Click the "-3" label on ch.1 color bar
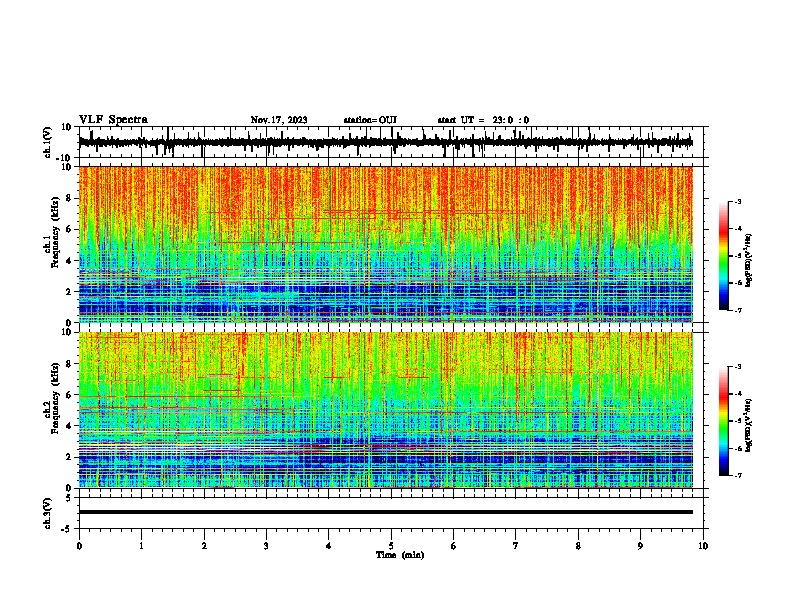 (738, 201)
